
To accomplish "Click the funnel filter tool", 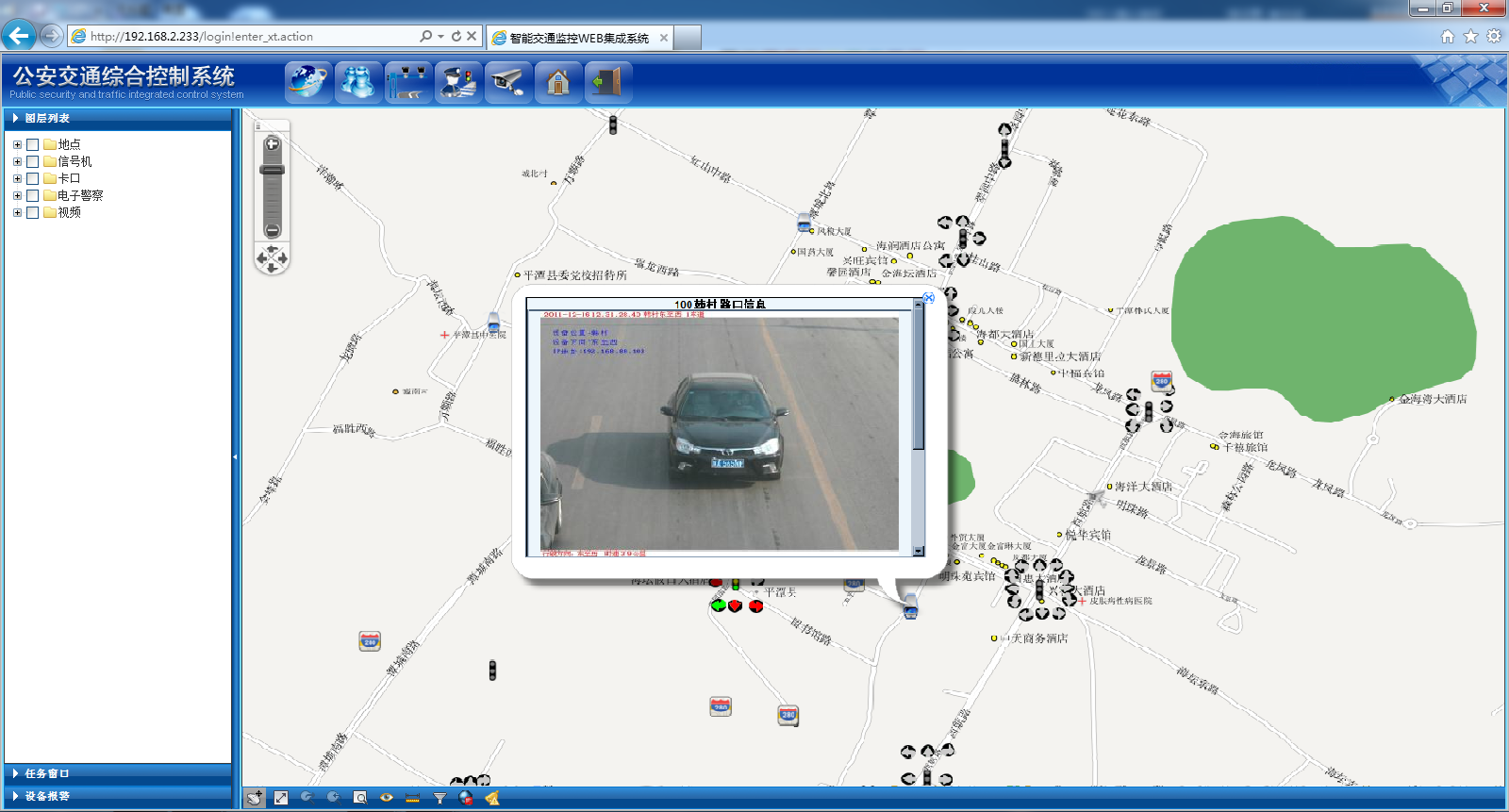I will 439,798.
